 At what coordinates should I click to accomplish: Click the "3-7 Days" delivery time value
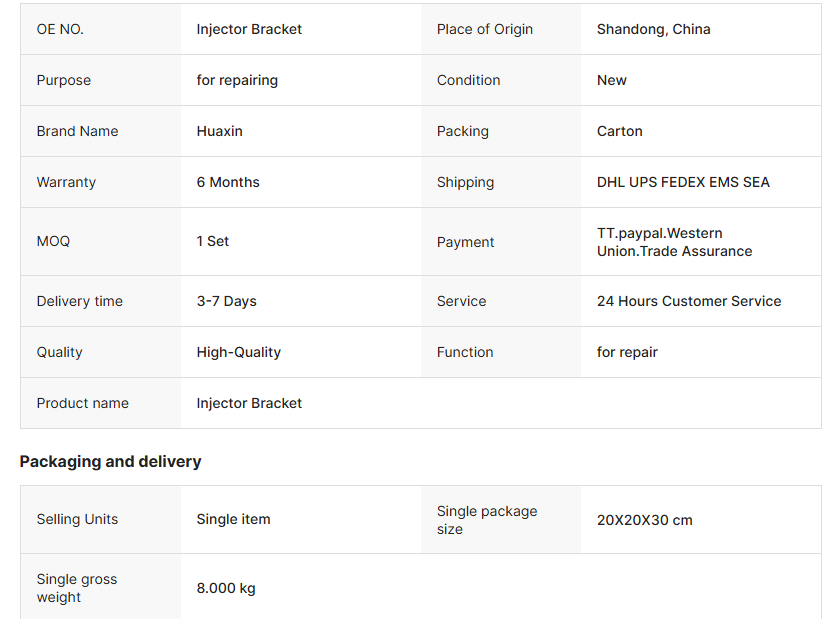pos(226,301)
